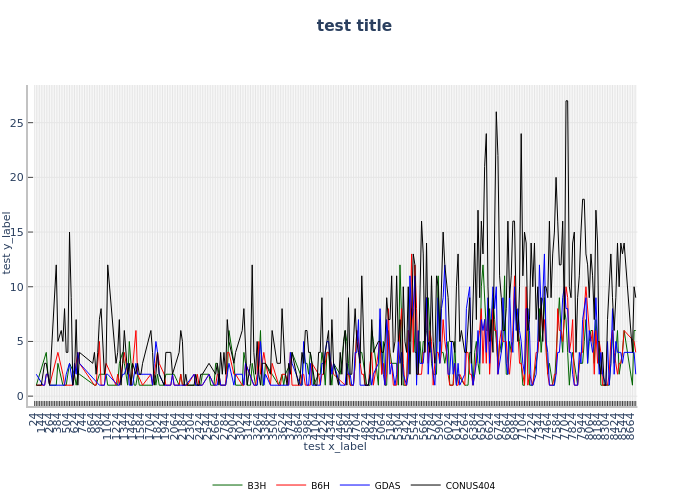Click the green B3H legend line swatch
Viewport: 700px width, 500px height.
pyautogui.click(x=228, y=486)
